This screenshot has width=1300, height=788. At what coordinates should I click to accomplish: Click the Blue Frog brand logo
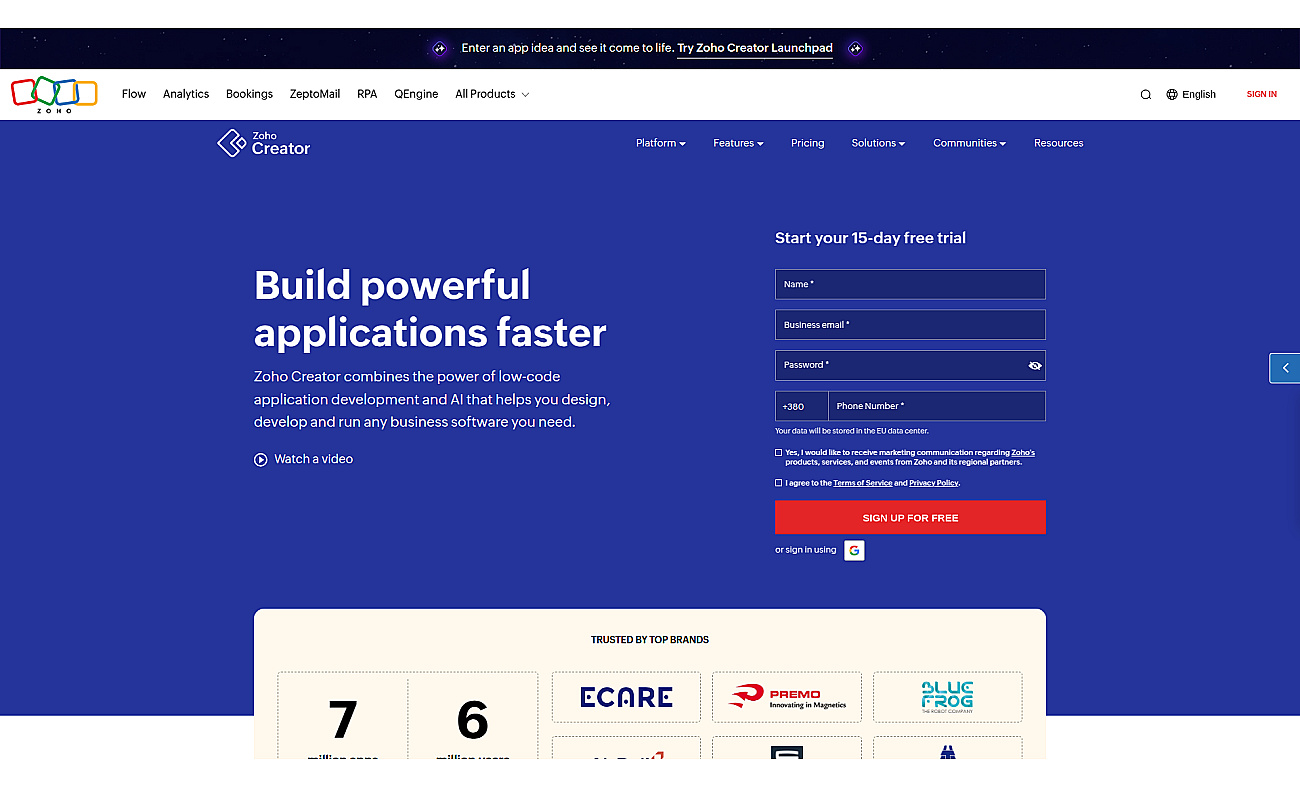tap(947, 697)
